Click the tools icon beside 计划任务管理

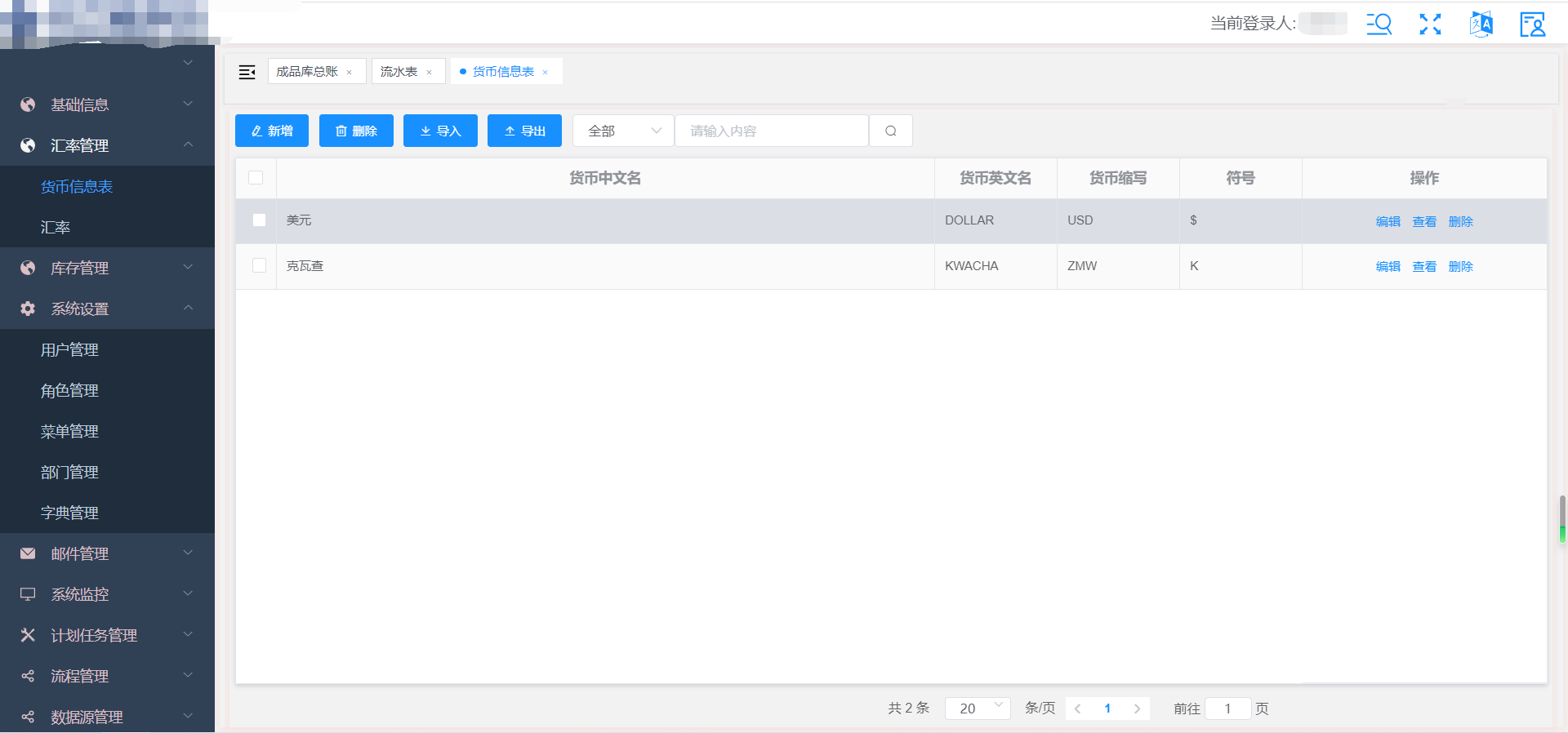28,635
